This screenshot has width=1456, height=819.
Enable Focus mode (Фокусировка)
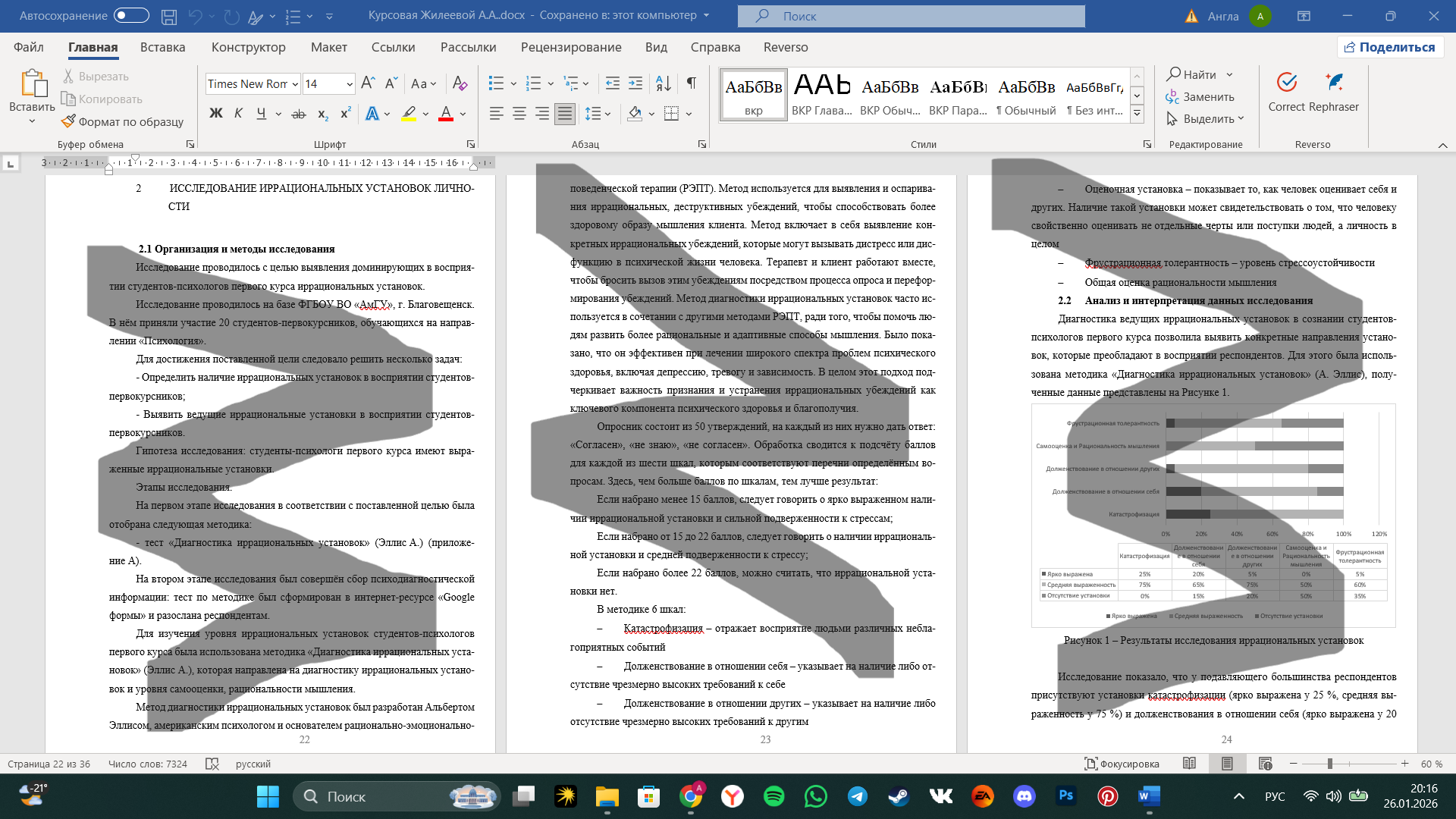[1122, 764]
